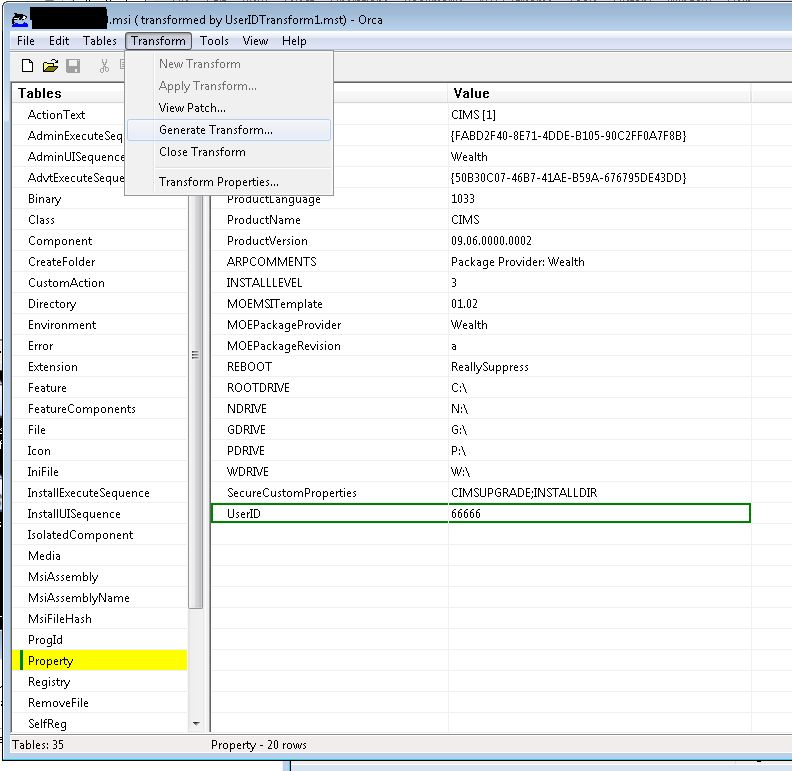The image size is (792, 771).
Task: Select the CreateFolder table
Action: coord(62,262)
